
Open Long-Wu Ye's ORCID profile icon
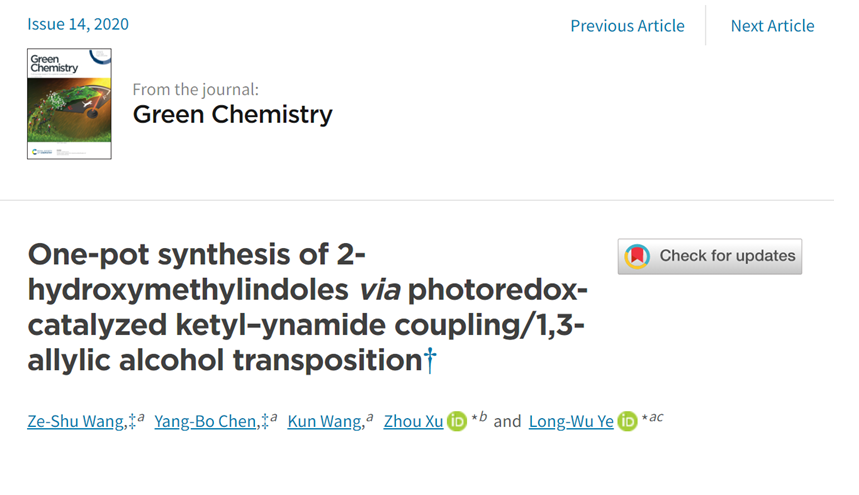point(628,421)
